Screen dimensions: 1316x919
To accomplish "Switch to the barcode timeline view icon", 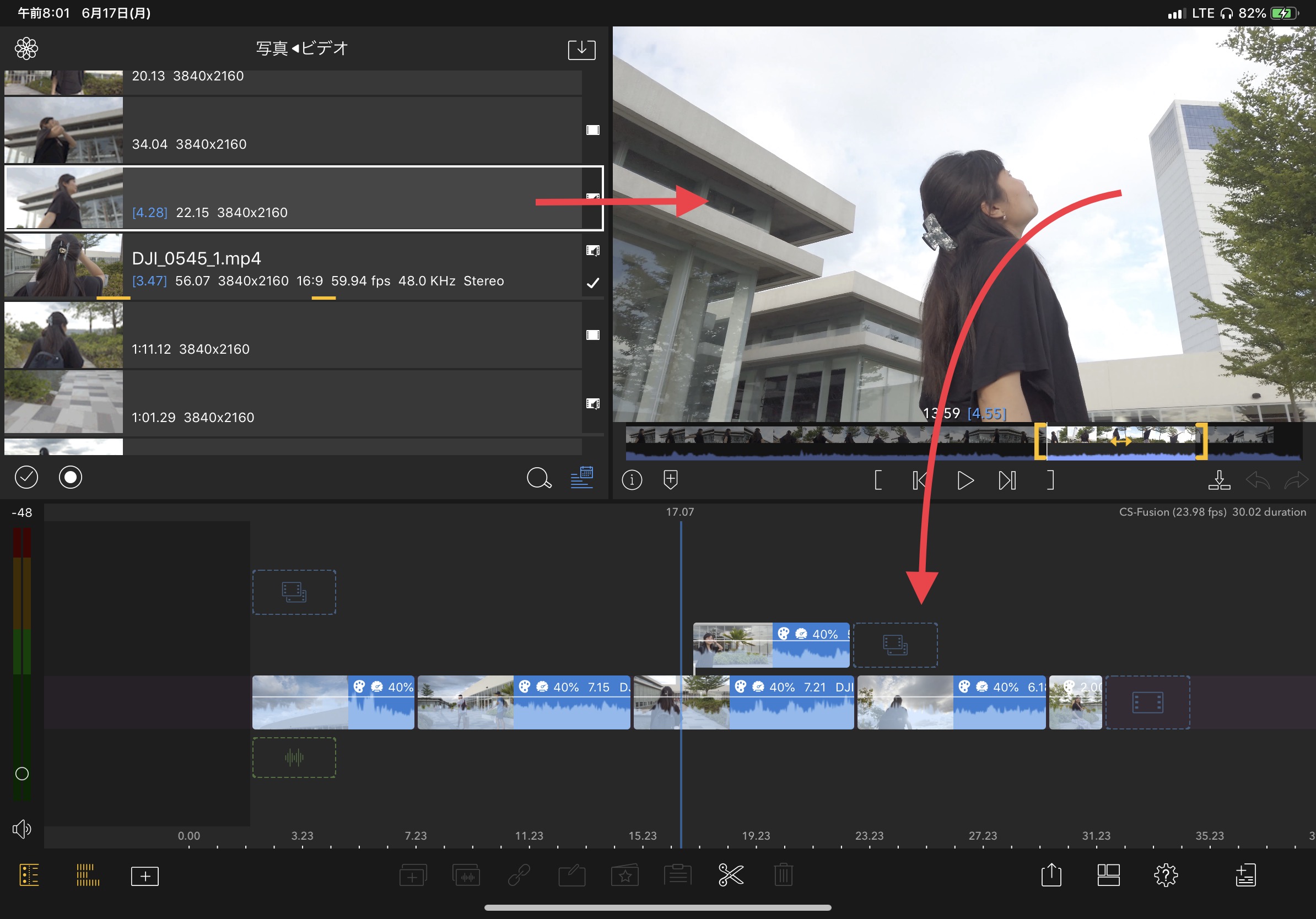I will tap(88, 875).
